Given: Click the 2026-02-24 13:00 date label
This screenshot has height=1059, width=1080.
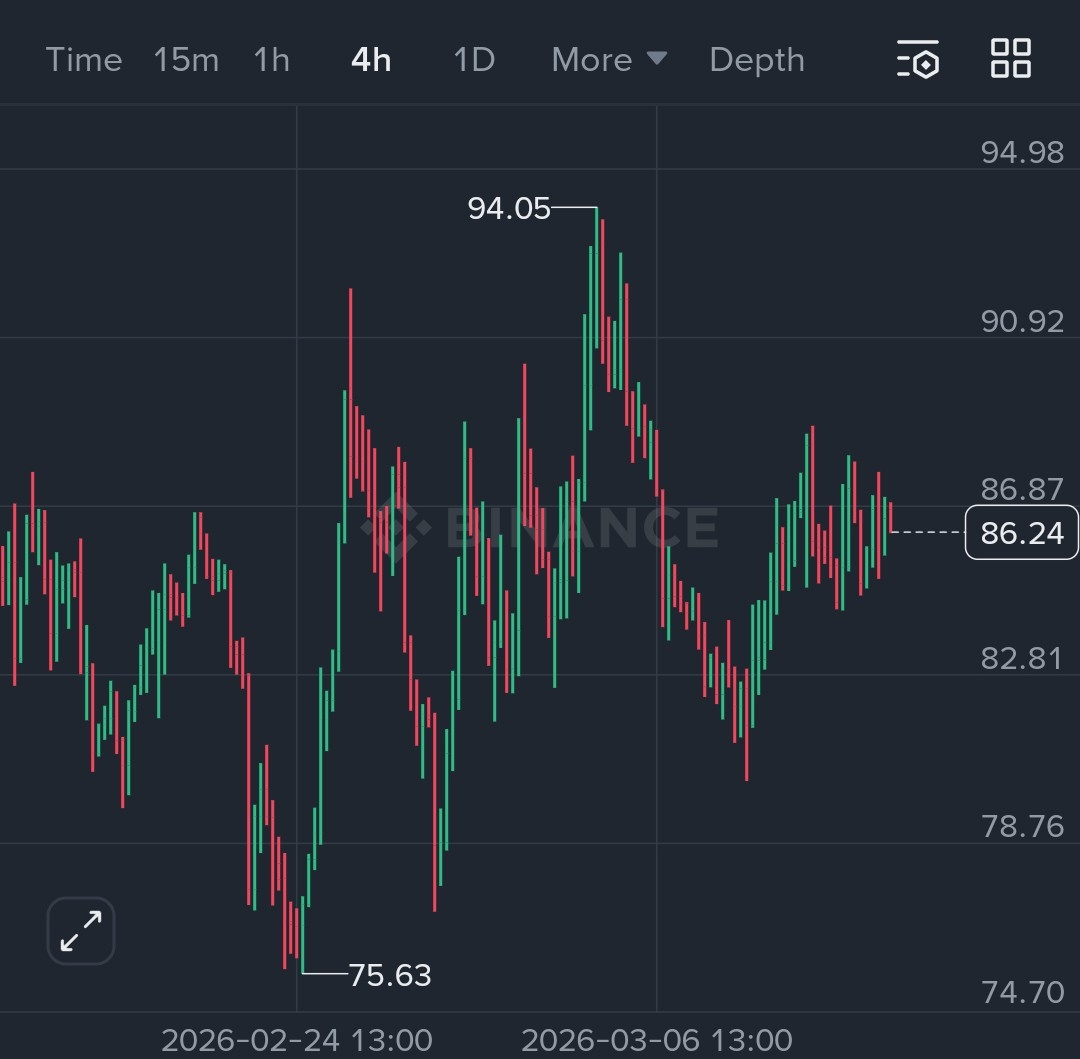Looking at the screenshot, I should click(297, 1040).
